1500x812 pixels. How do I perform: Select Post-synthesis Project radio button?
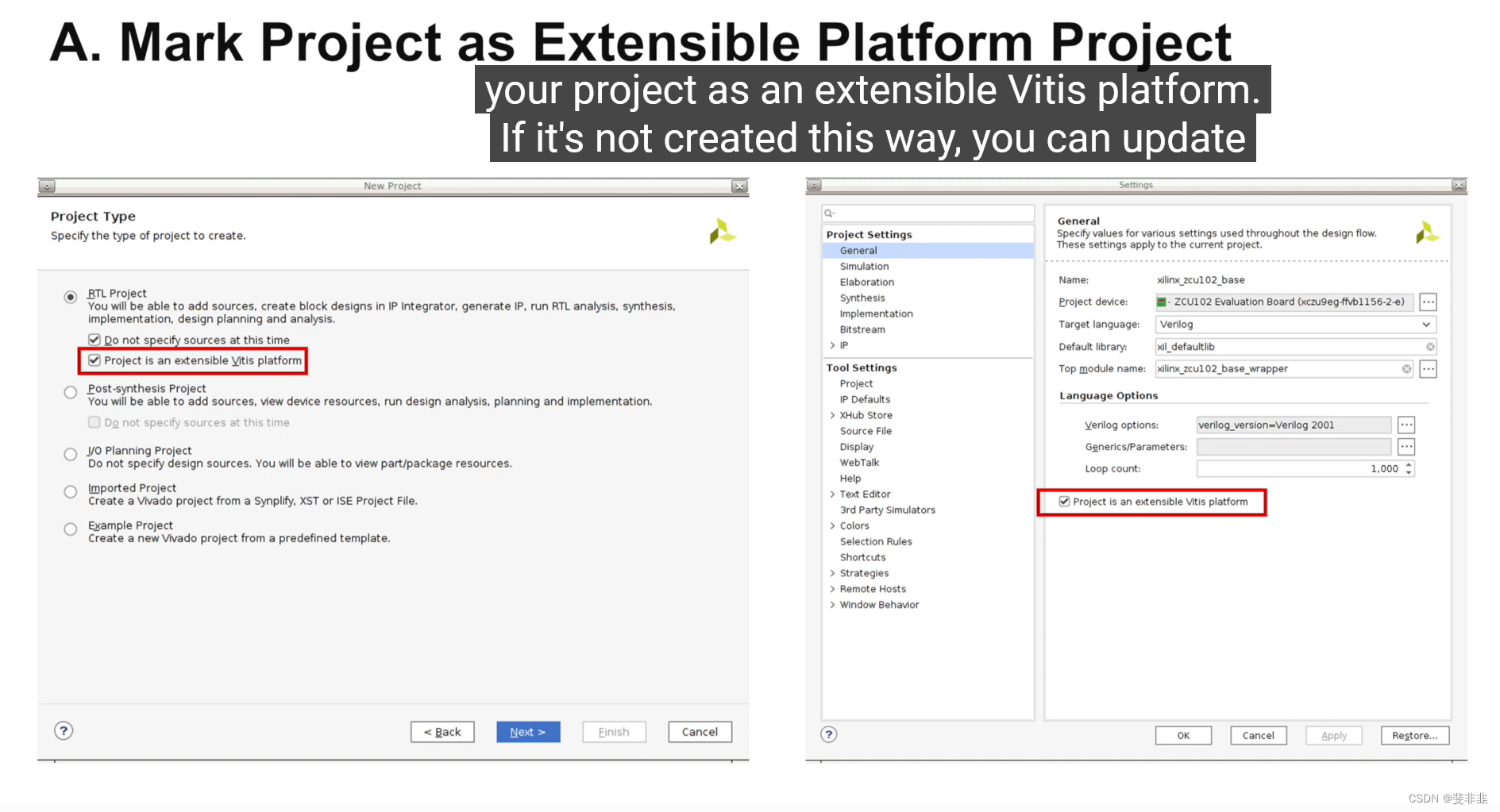point(71,392)
